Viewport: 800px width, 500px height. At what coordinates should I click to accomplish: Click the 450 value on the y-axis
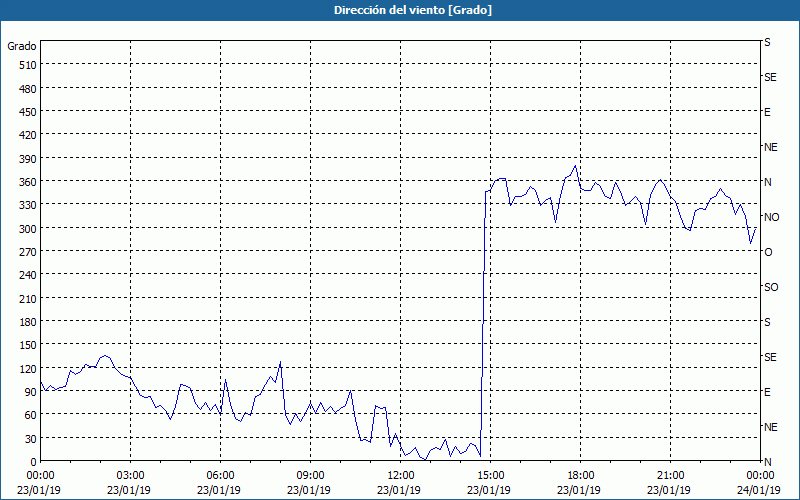click(28, 112)
